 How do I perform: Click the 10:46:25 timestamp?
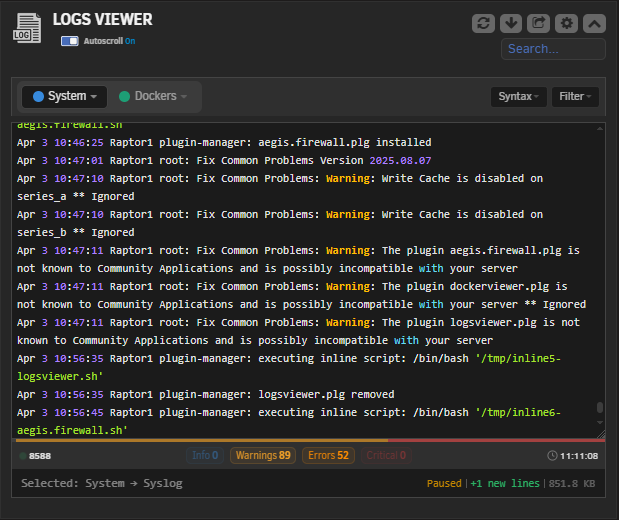[79, 142]
